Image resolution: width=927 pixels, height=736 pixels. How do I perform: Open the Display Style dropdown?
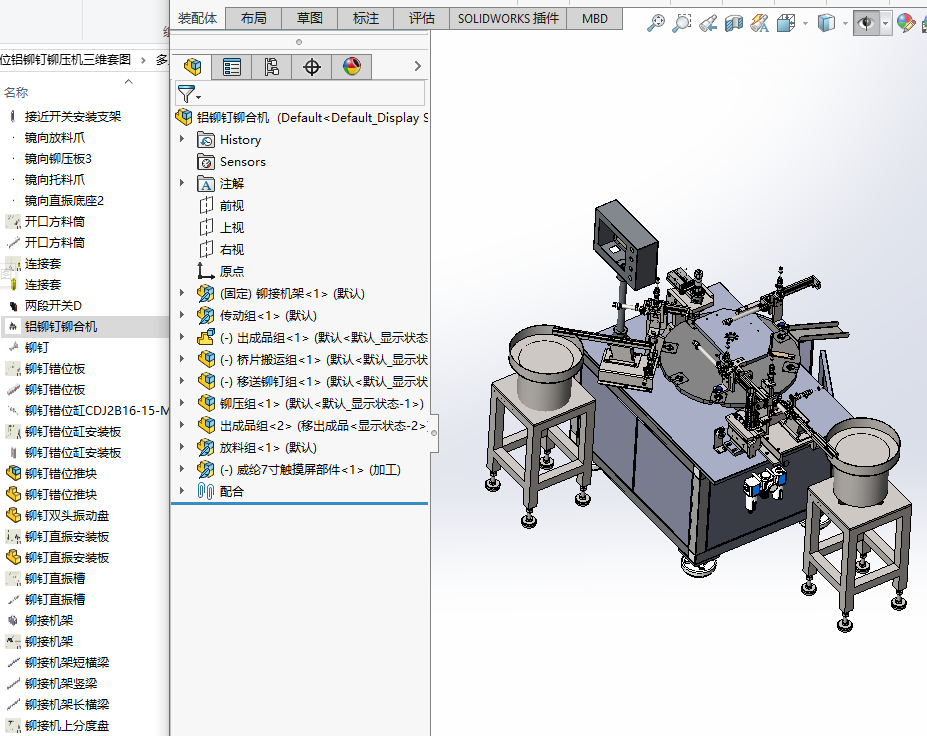(845, 22)
